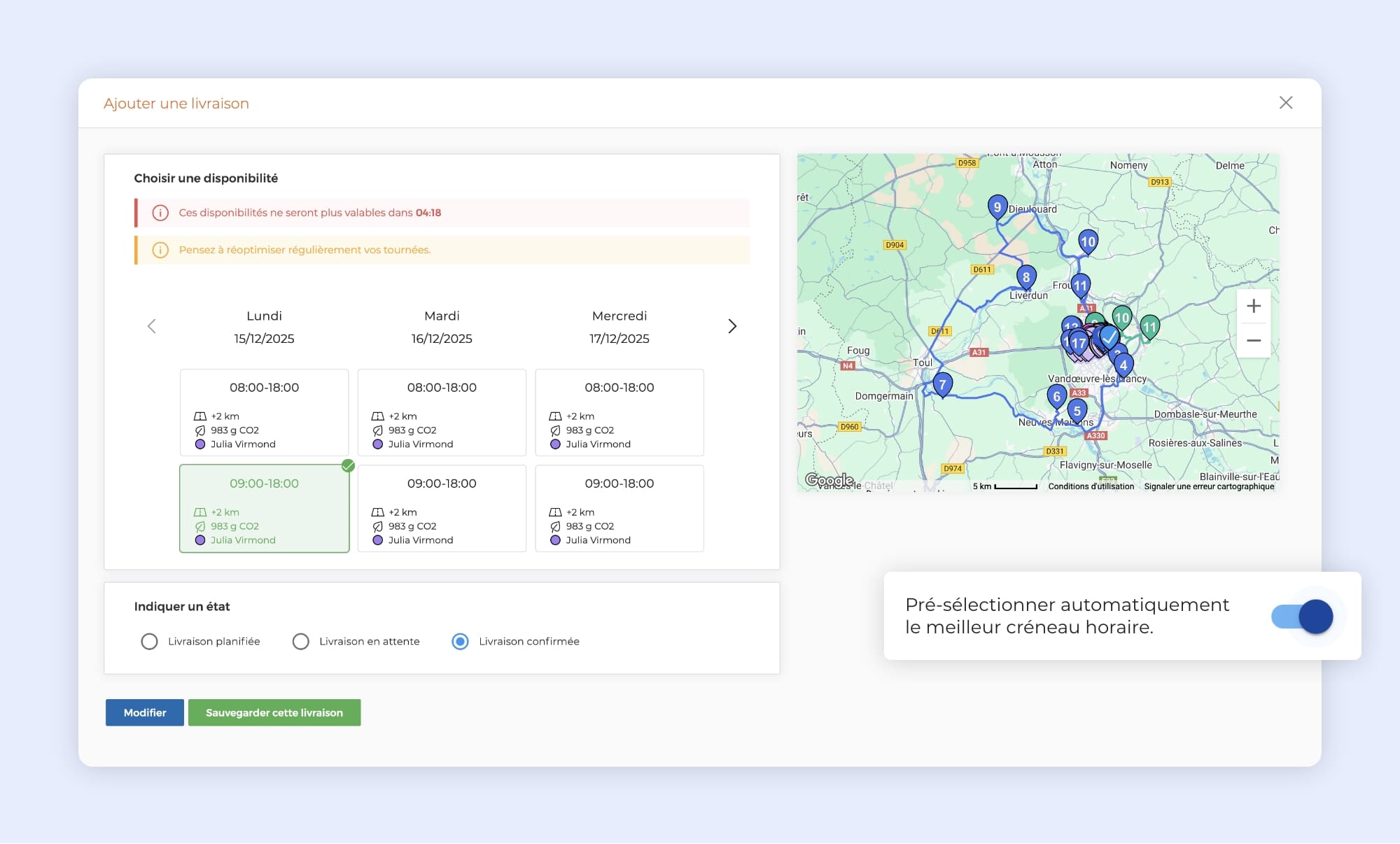The image size is (1400, 844).
Task: Select blue map marker 8 at Liverdun
Action: coord(1025,277)
